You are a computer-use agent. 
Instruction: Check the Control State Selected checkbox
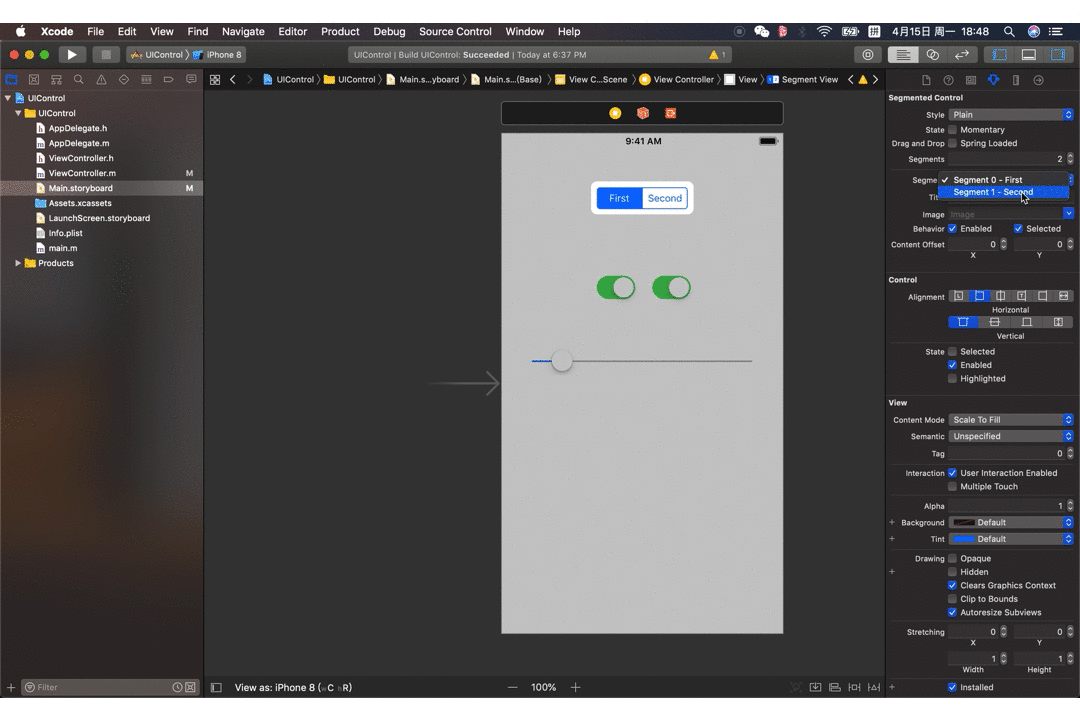click(953, 351)
